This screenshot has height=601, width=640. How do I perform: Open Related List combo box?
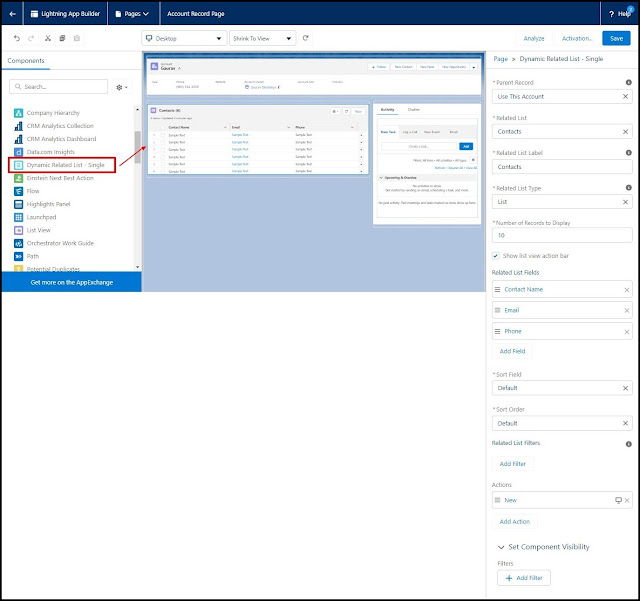pyautogui.click(x=562, y=131)
